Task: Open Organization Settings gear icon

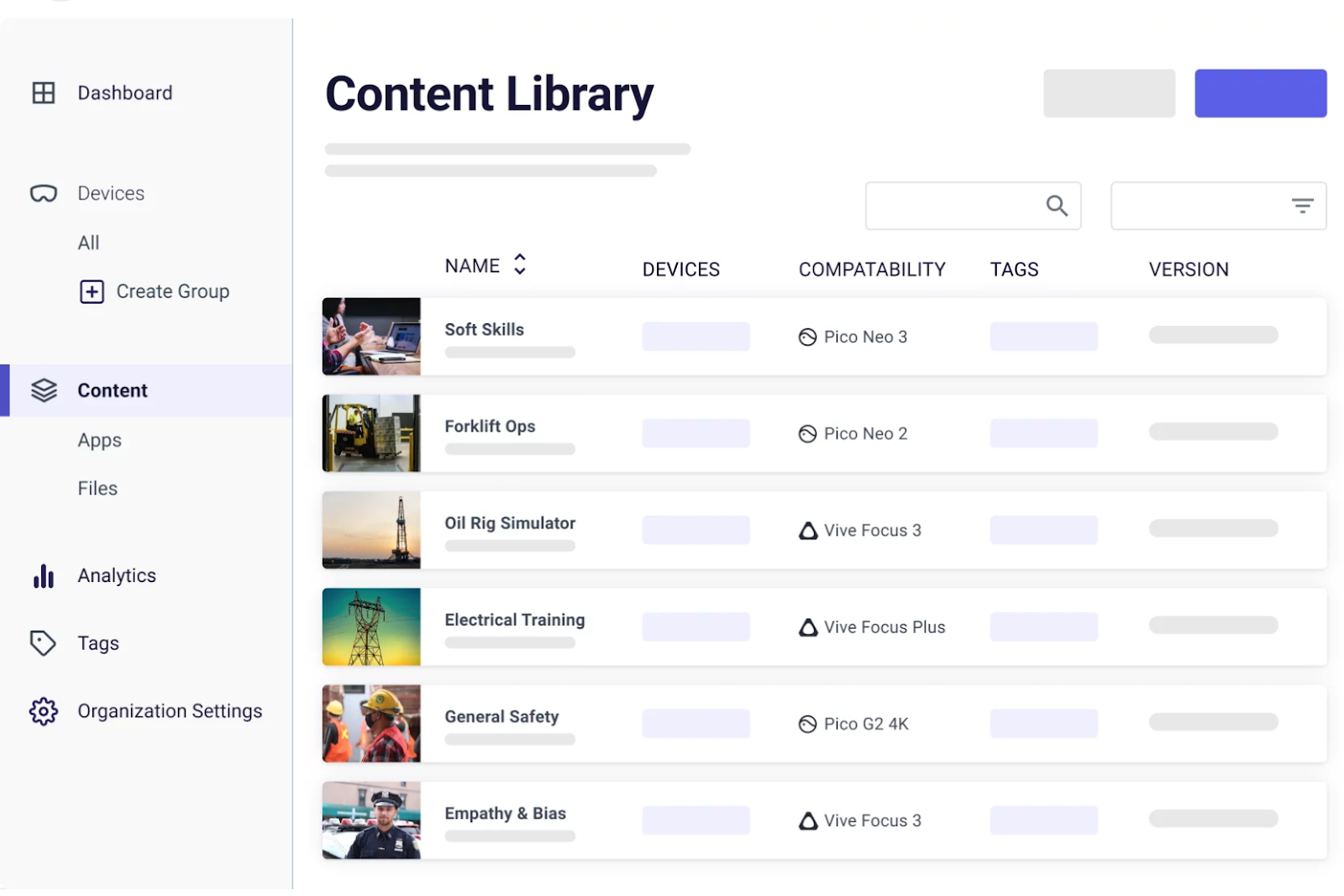Action: coord(43,710)
